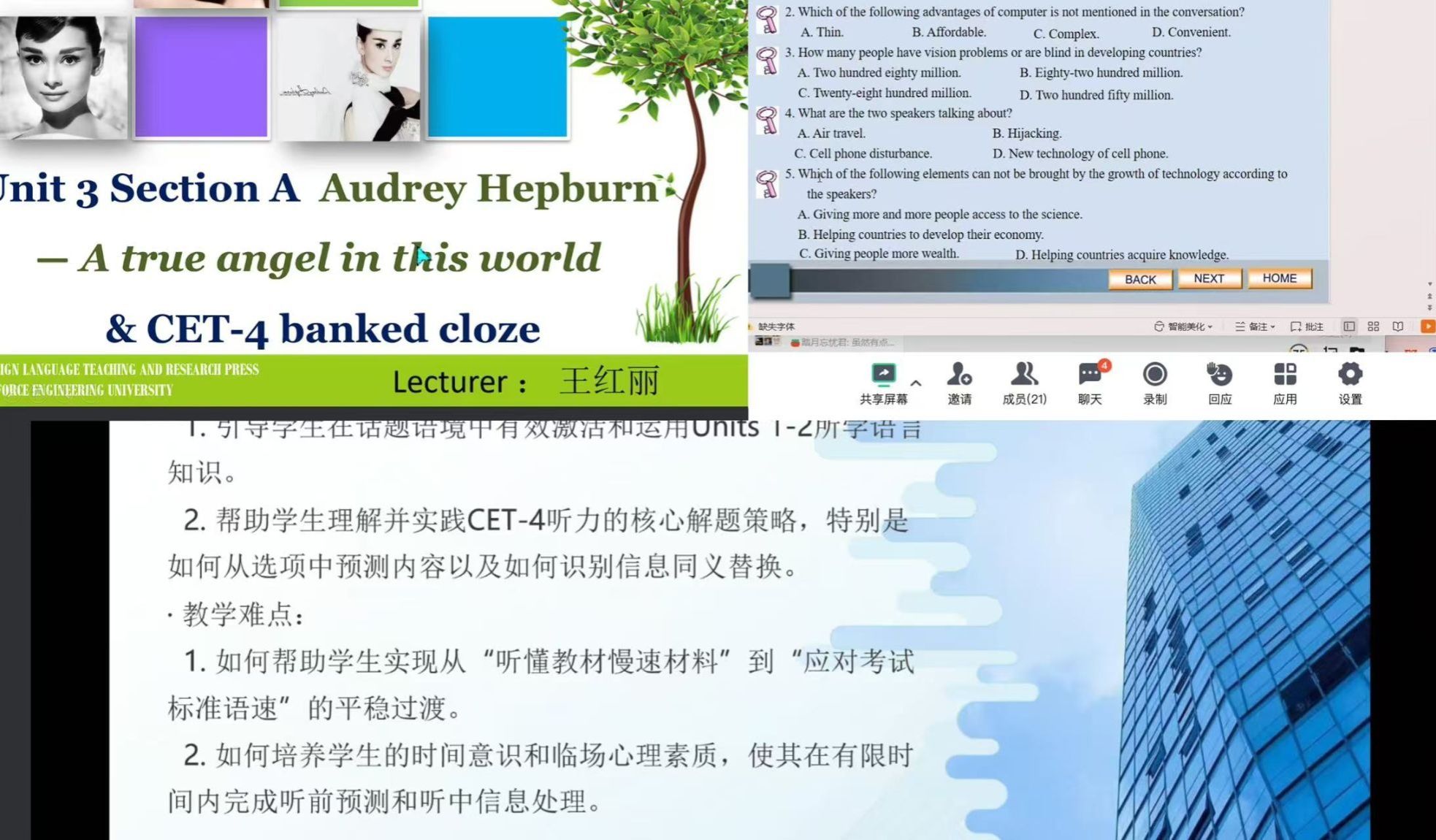Open the notes dropdown in the status bar
Viewport: 1436px width, 840px height.
pos(1256,327)
